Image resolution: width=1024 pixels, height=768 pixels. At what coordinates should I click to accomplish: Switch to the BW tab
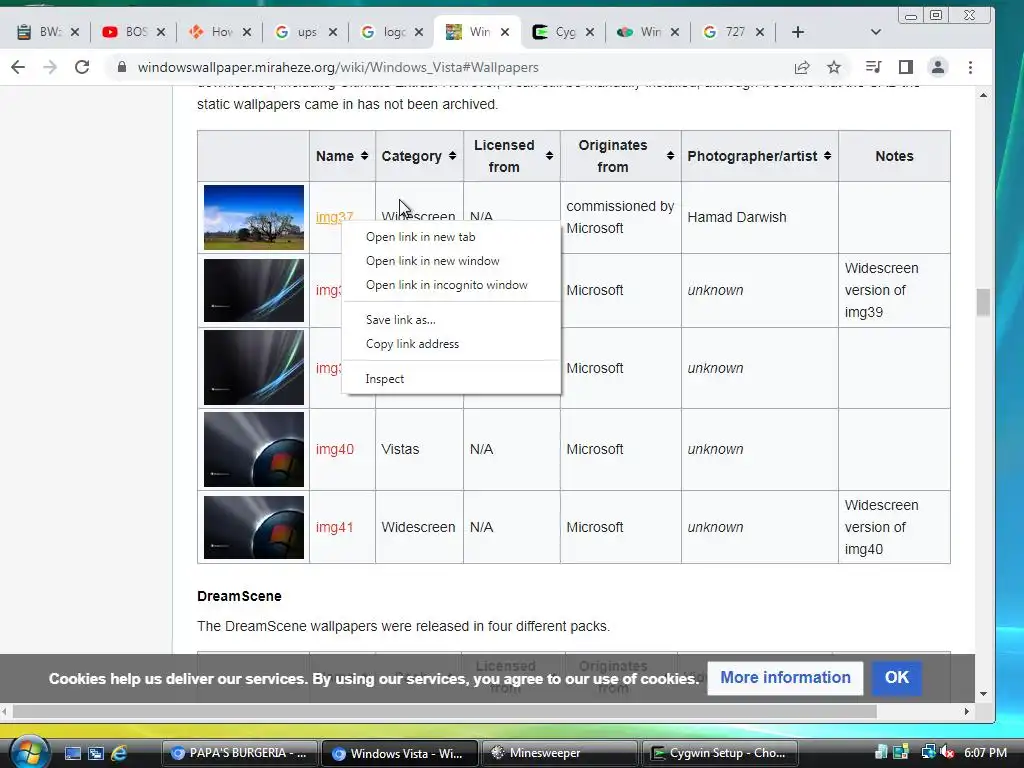[39, 32]
